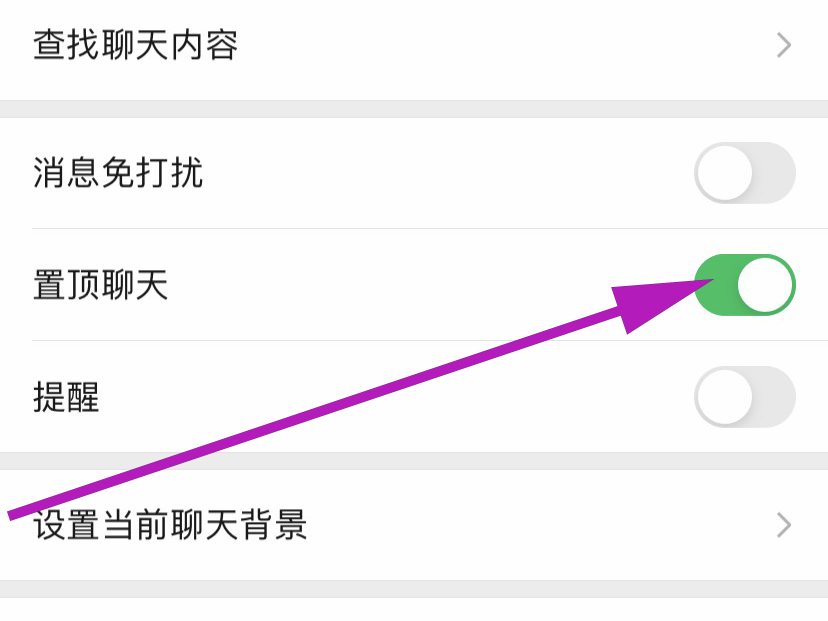This screenshot has height=621, width=828.
Task: Tap the 置顶聊天 label text
Action: coord(100,286)
